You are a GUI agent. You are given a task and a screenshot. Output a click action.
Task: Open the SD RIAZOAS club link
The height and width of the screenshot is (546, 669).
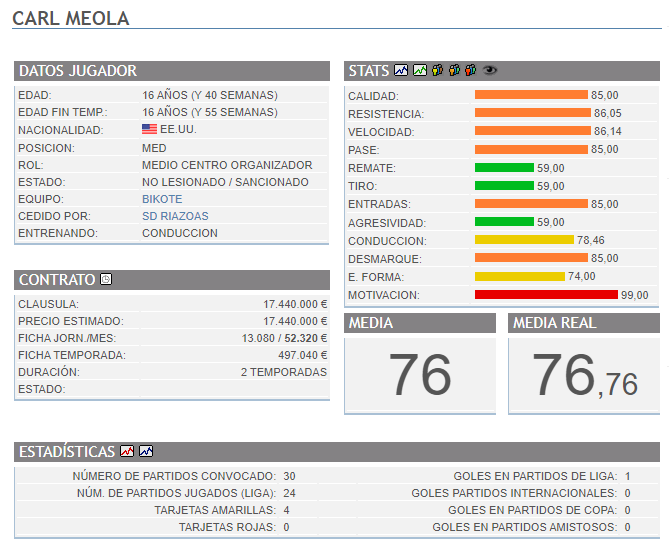(175, 216)
